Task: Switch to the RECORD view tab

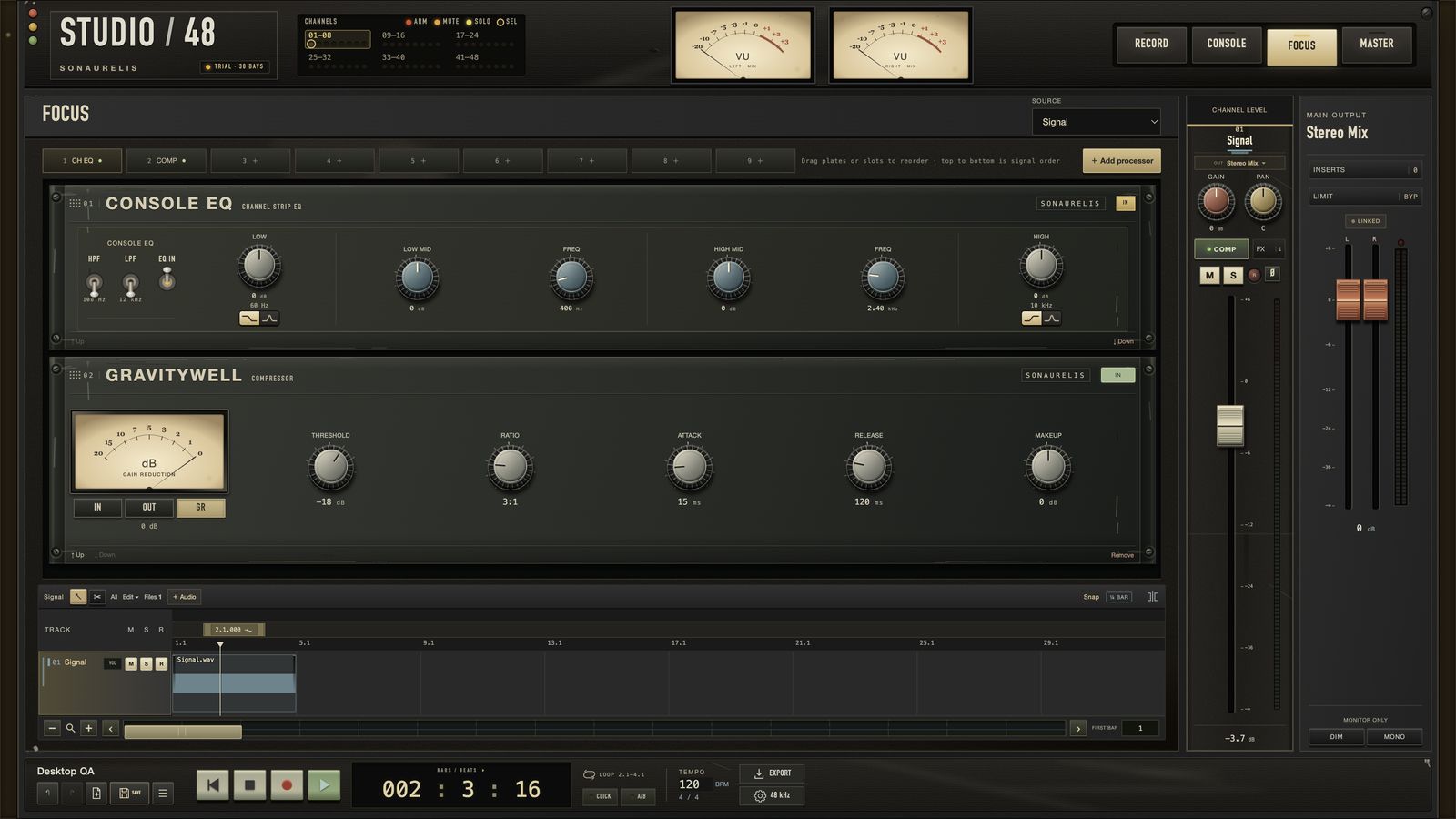Action: tap(1151, 44)
